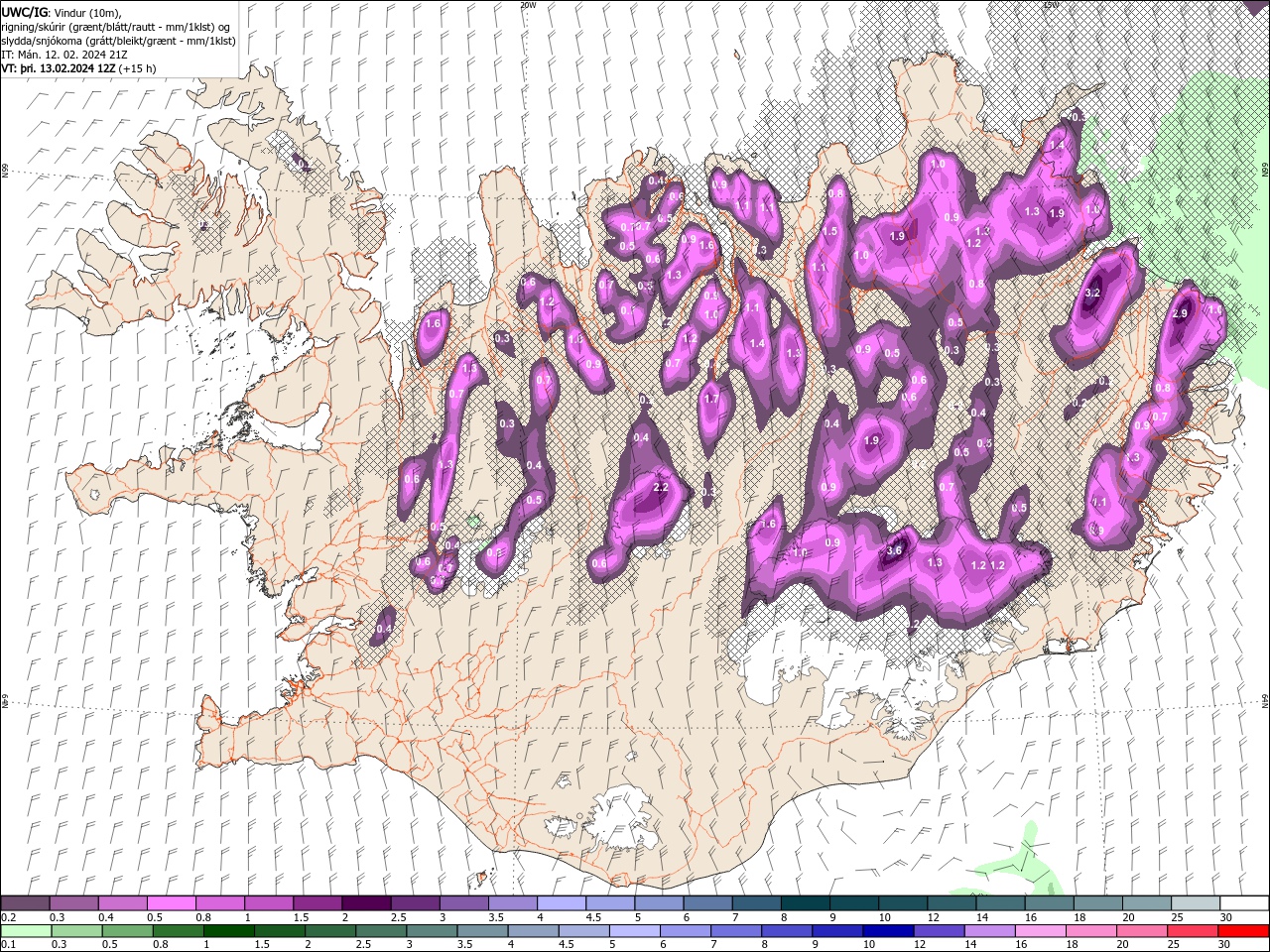Click the 1.7 snowfall value on the map

point(710,399)
